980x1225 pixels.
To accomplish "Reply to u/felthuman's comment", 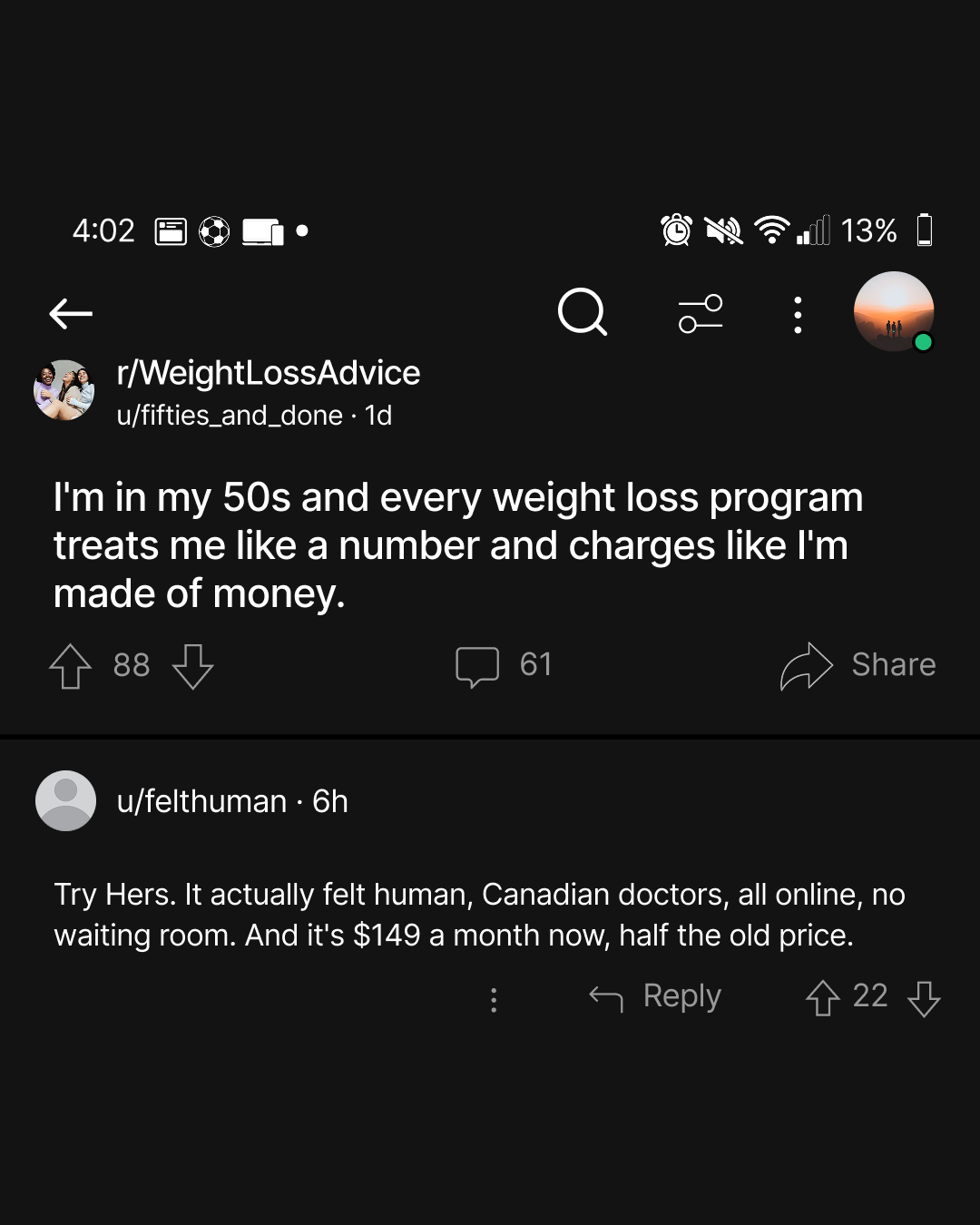I will tap(655, 996).
